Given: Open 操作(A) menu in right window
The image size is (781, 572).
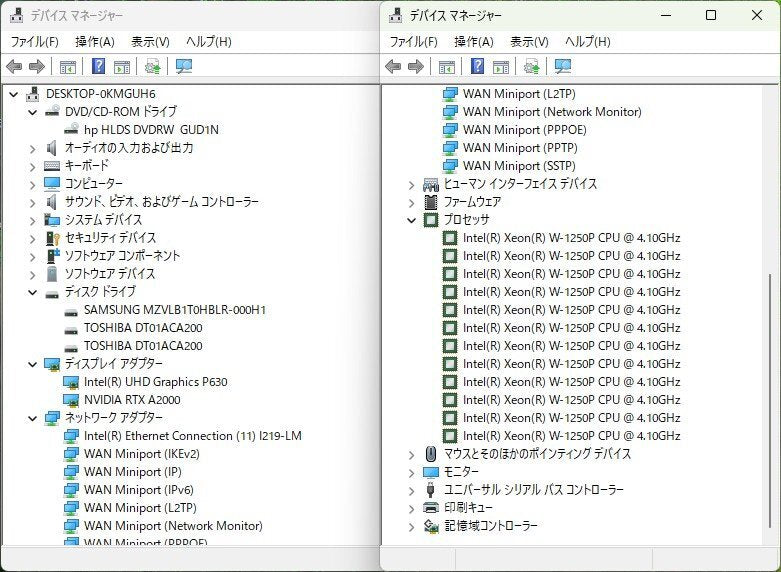Looking at the screenshot, I should click(474, 41).
